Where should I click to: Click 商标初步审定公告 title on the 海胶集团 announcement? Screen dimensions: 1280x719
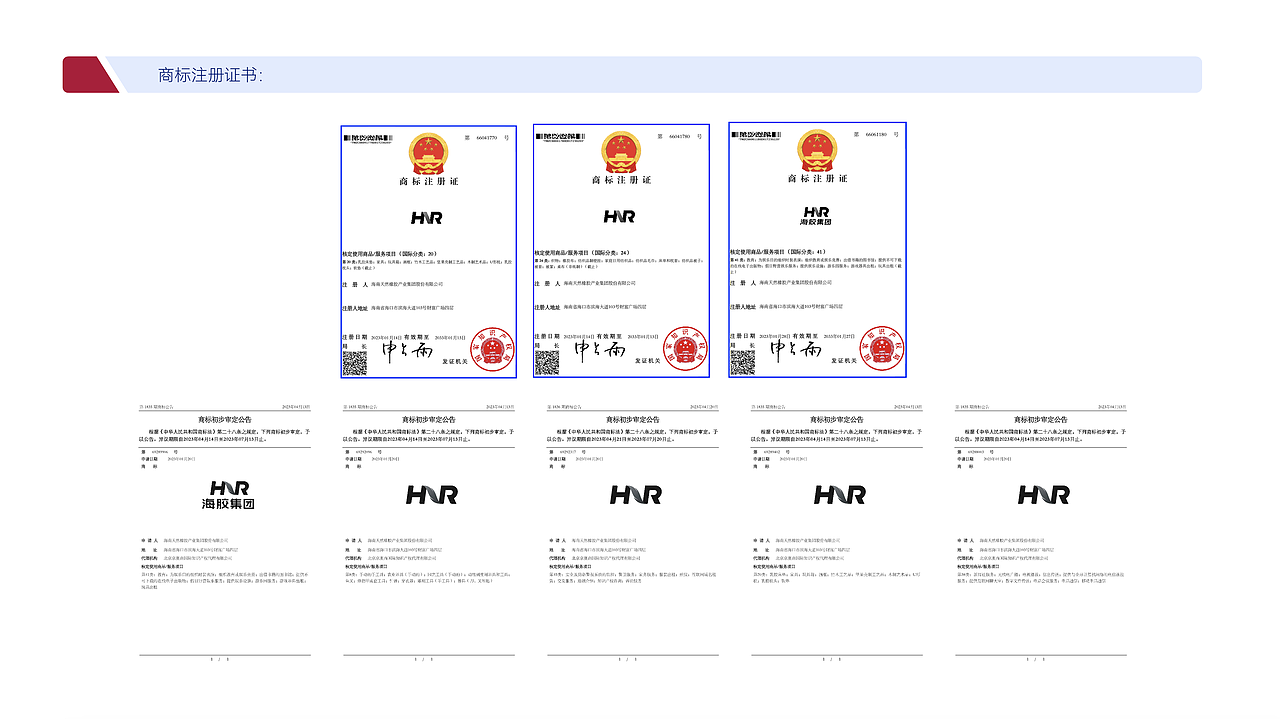tap(225, 420)
